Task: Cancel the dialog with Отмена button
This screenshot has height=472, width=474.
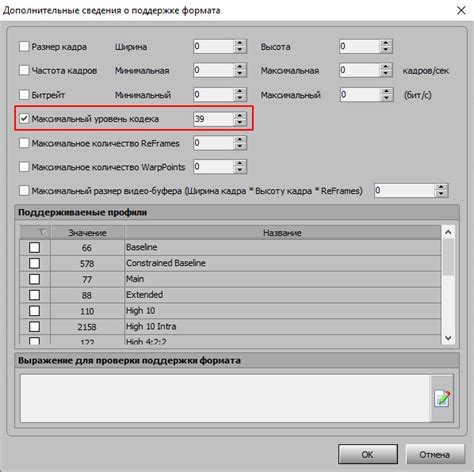Action: coord(435,454)
